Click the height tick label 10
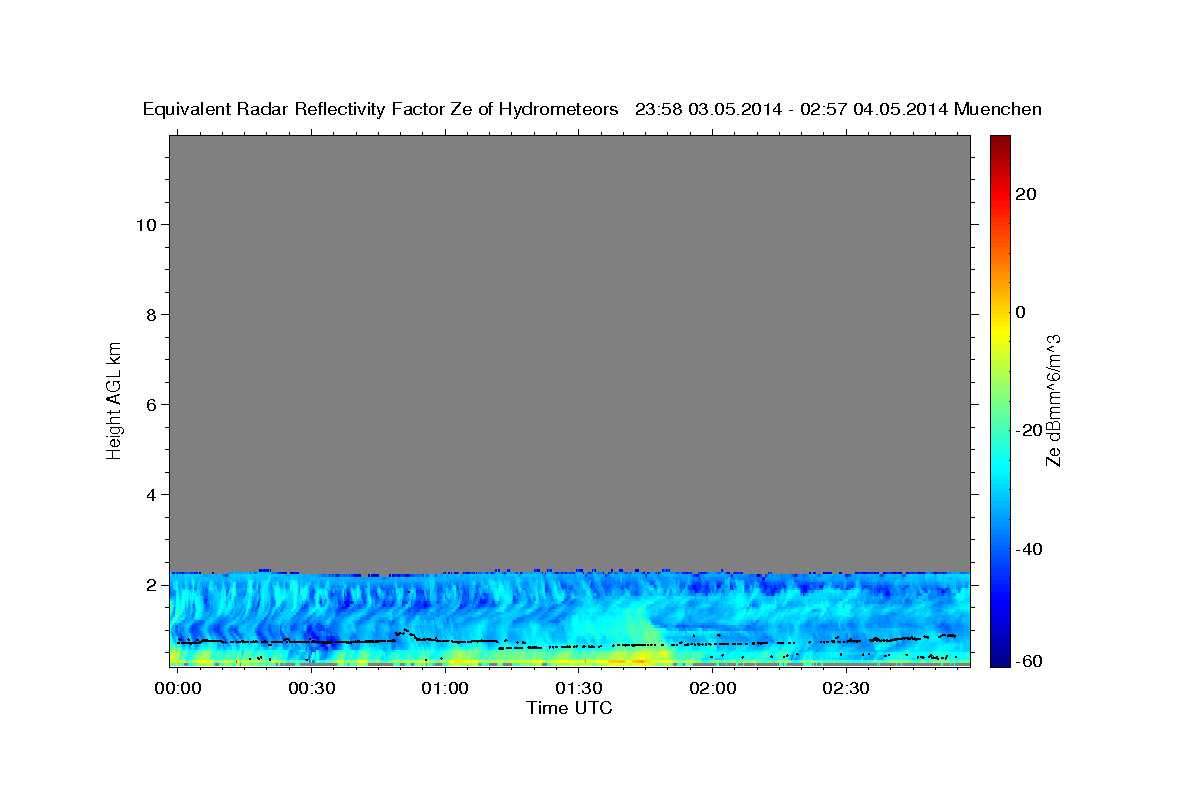 click(x=147, y=225)
